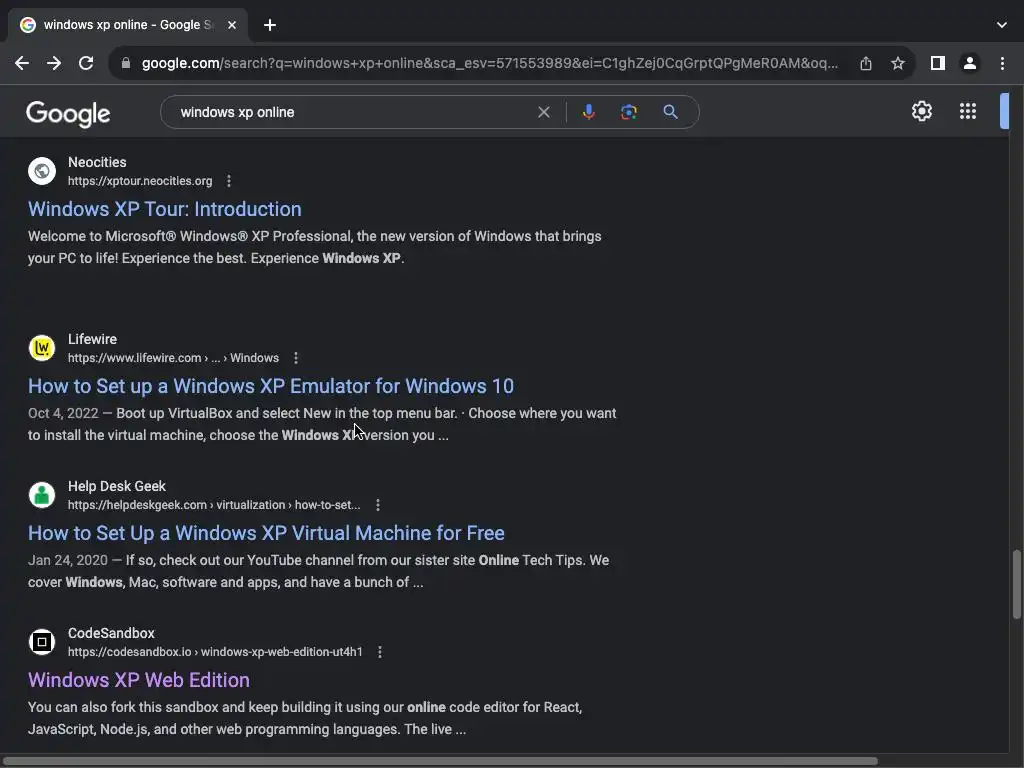This screenshot has height=768, width=1024.
Task: Search by image with Lens icon
Action: point(628,112)
